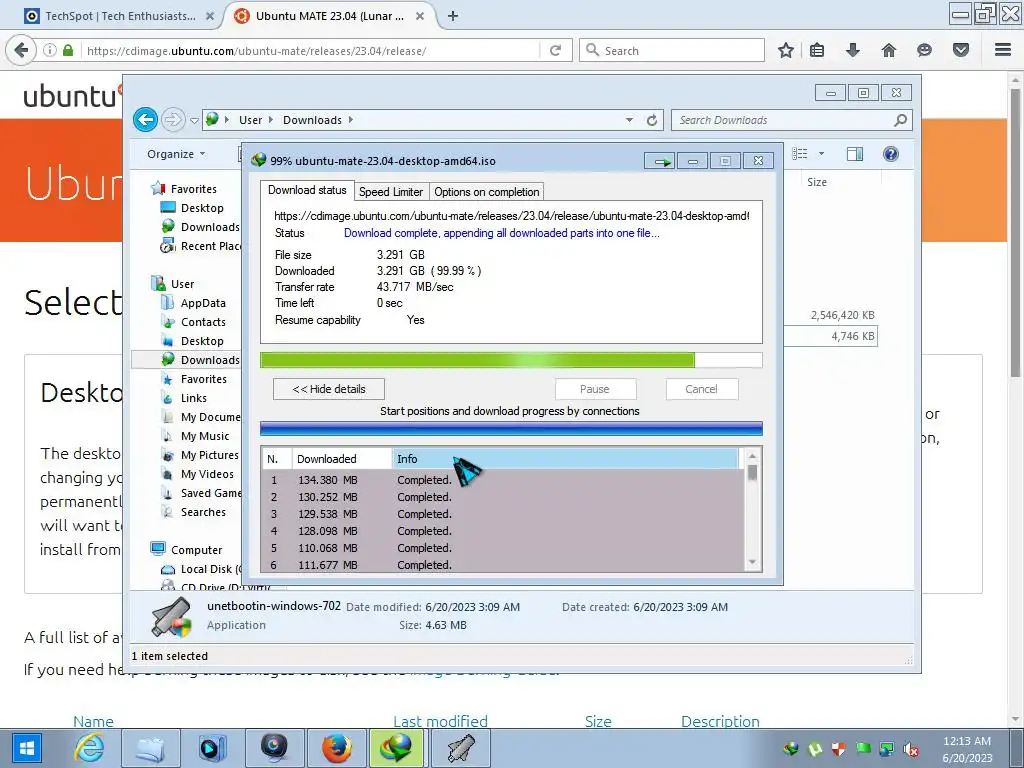Click the muted volume tray icon
Viewport: 1024px width, 768px height.
[910, 749]
